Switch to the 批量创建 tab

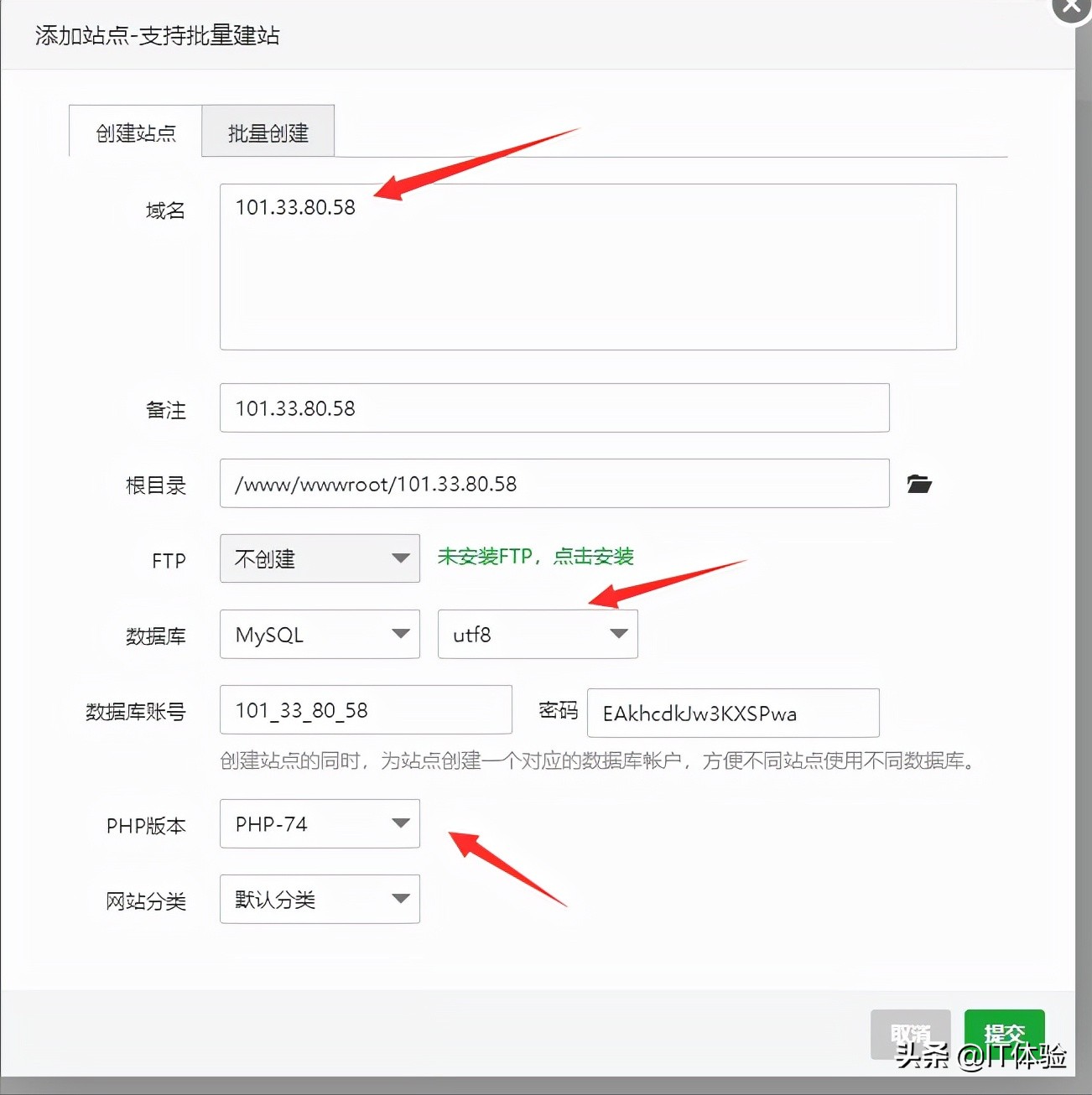pyautogui.click(x=268, y=131)
